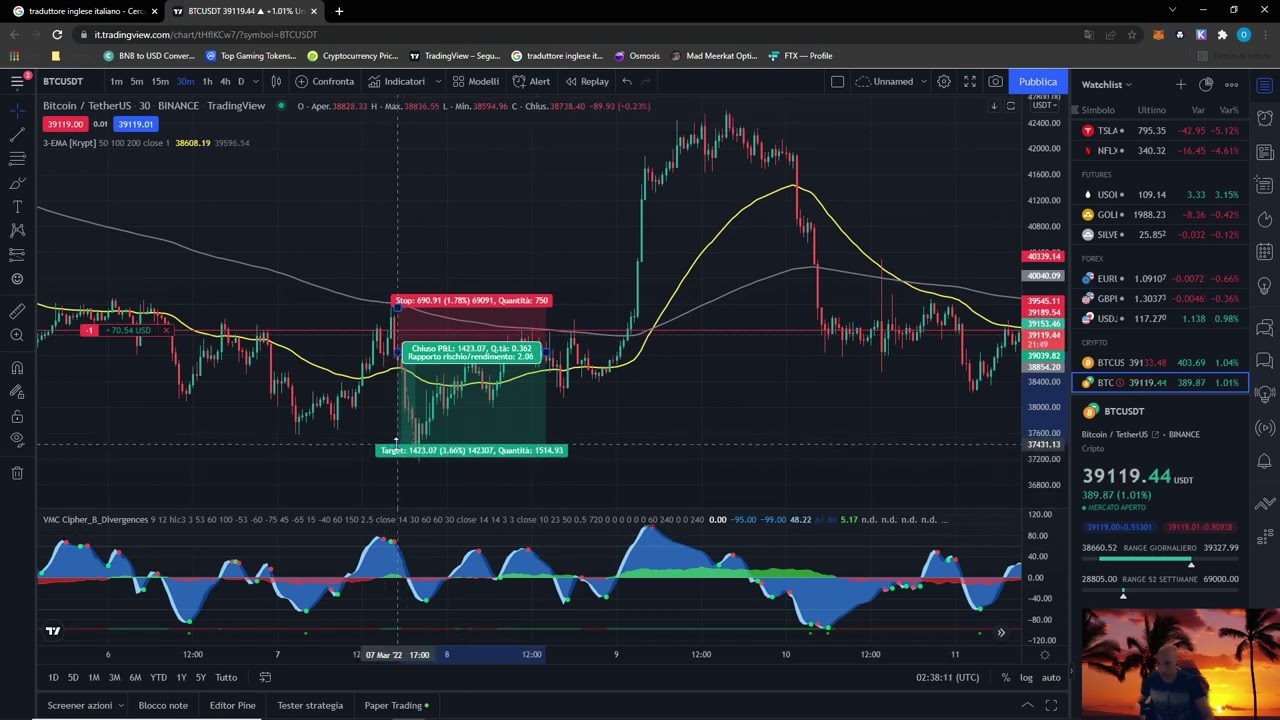Open the News panel in right sidebar
The height and width of the screenshot is (720, 1280).
1265,152
